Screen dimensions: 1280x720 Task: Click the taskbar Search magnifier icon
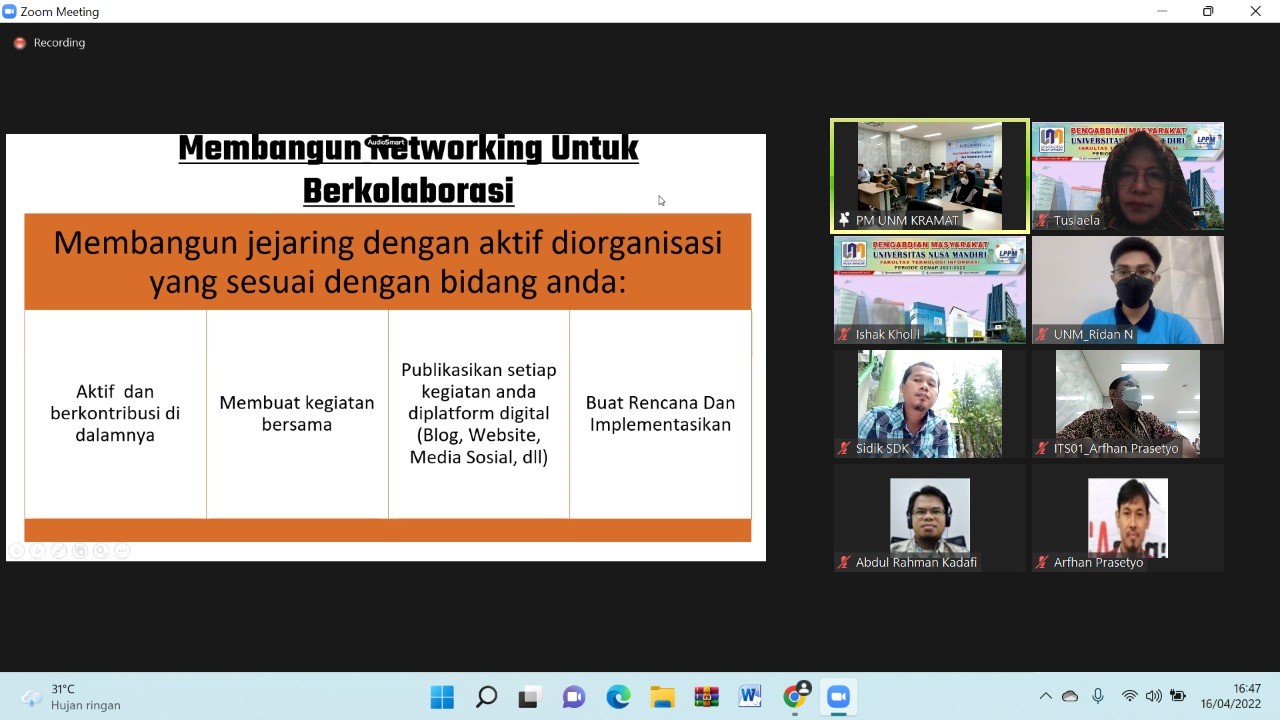[486, 697]
